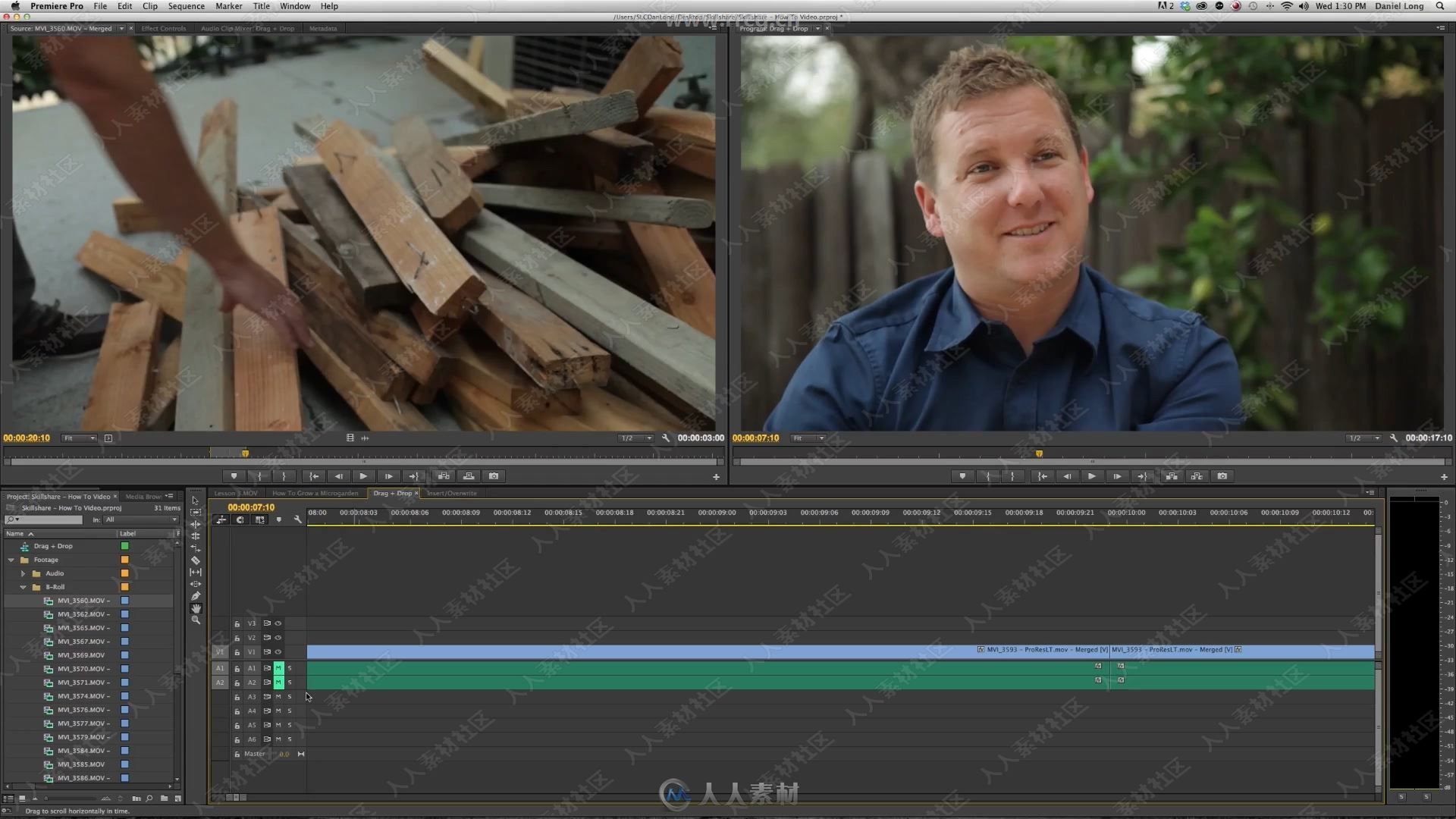Add marker in Source monitor
Viewport: 1456px width, 819px height.
pos(234,476)
